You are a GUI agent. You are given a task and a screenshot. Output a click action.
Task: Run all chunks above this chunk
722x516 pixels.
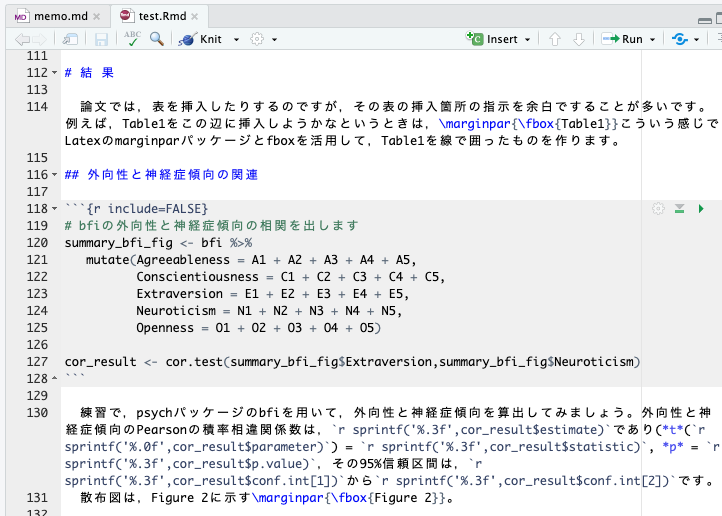679,209
